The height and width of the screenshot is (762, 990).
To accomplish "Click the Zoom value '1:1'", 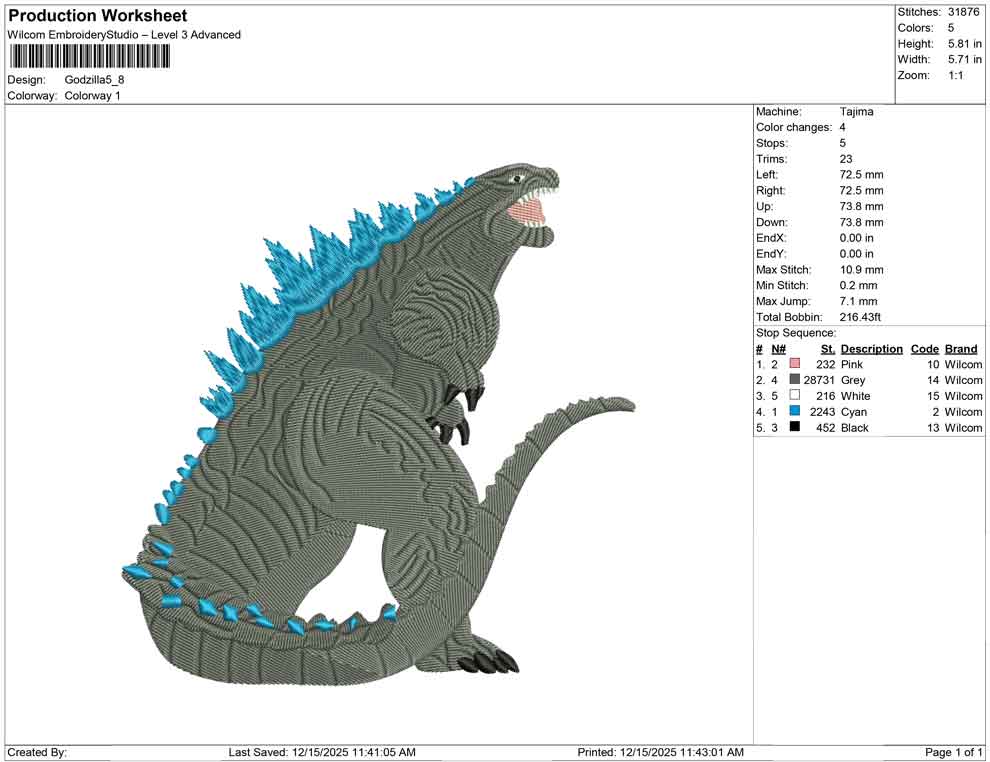I will (955, 75).
